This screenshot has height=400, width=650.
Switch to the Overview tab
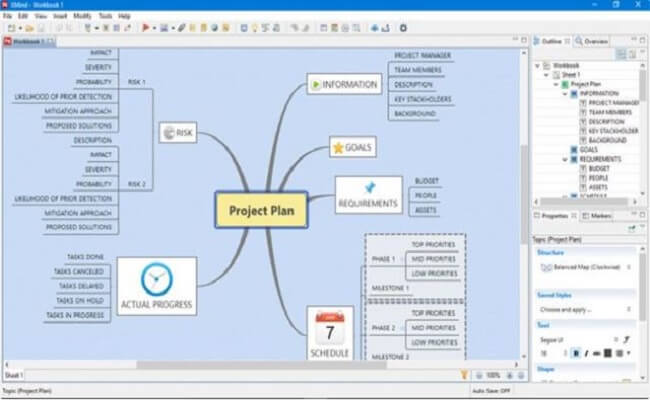coord(595,42)
